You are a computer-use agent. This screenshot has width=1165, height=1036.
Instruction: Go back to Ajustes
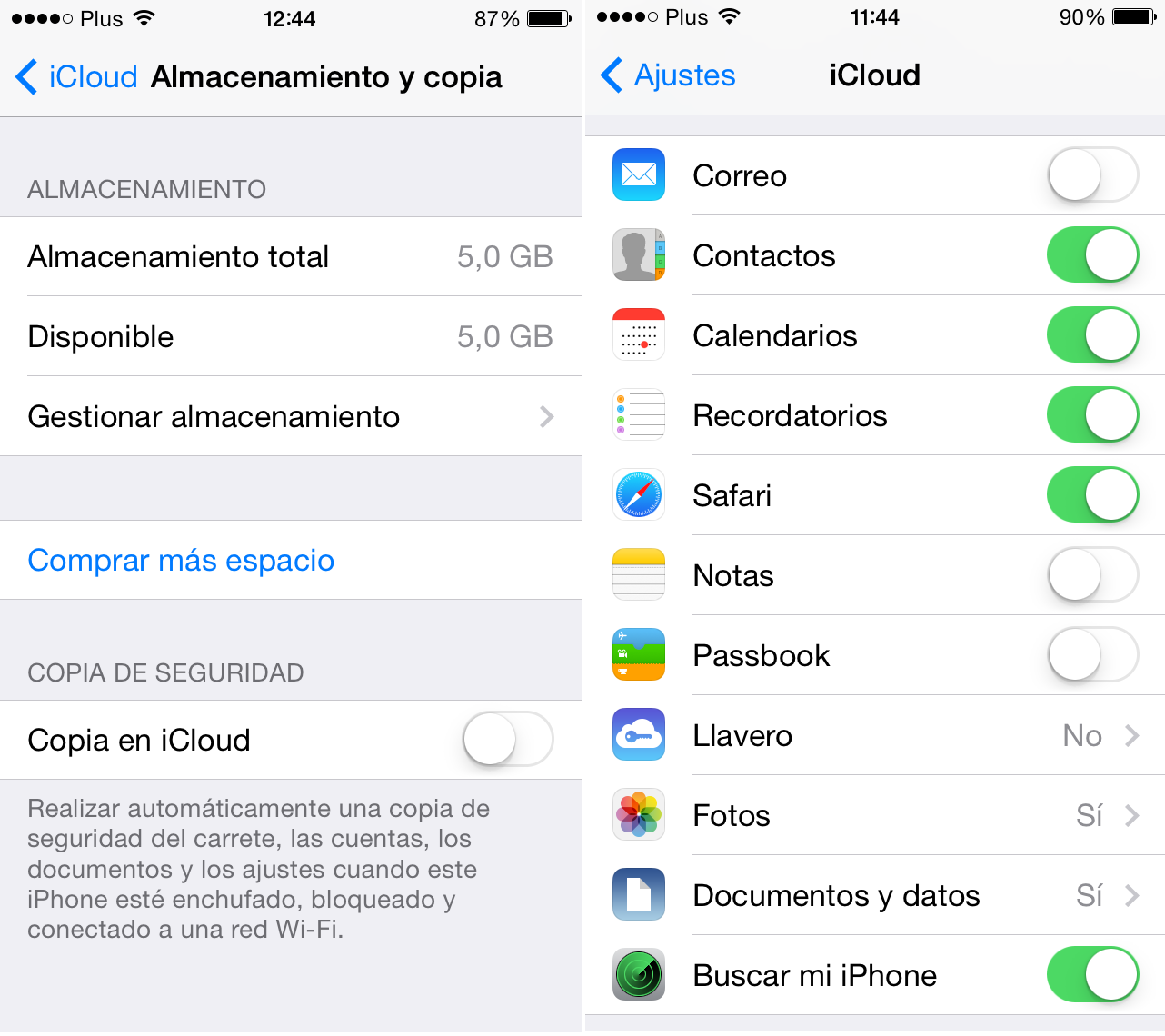(669, 75)
